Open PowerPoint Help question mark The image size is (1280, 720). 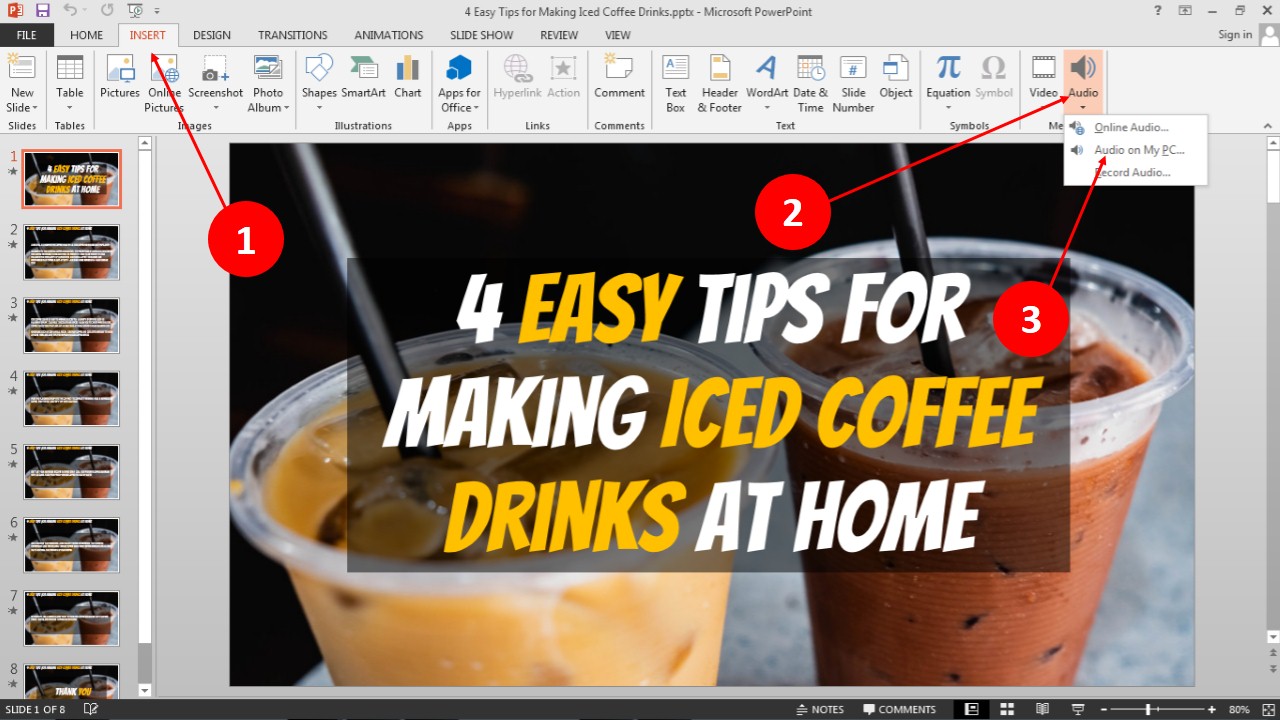[1158, 11]
